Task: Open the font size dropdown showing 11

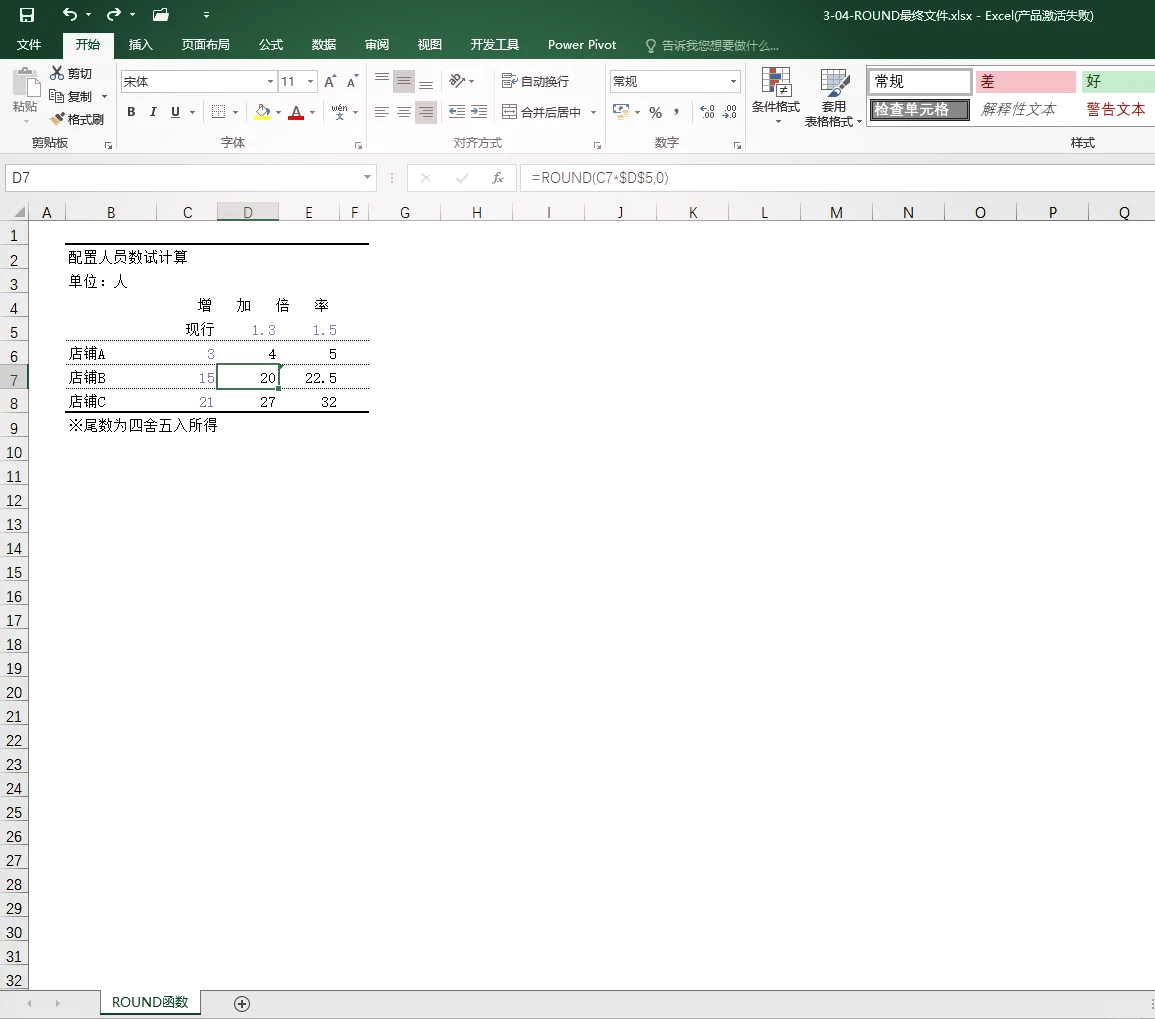Action: (311, 82)
